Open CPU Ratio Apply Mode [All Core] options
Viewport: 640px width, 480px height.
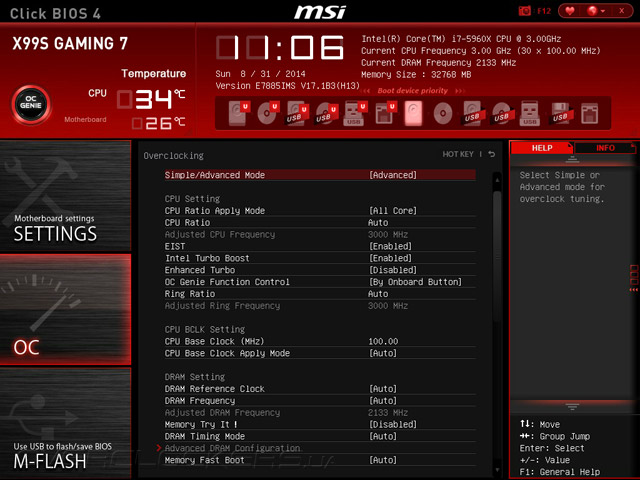click(393, 211)
